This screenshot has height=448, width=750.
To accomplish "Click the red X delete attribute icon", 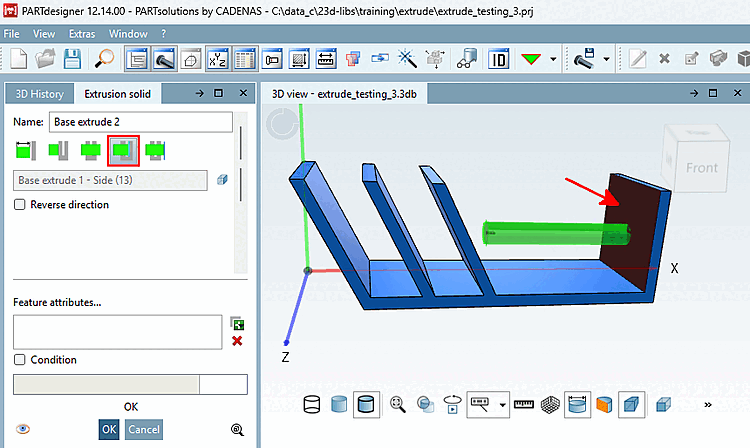I will (x=237, y=341).
